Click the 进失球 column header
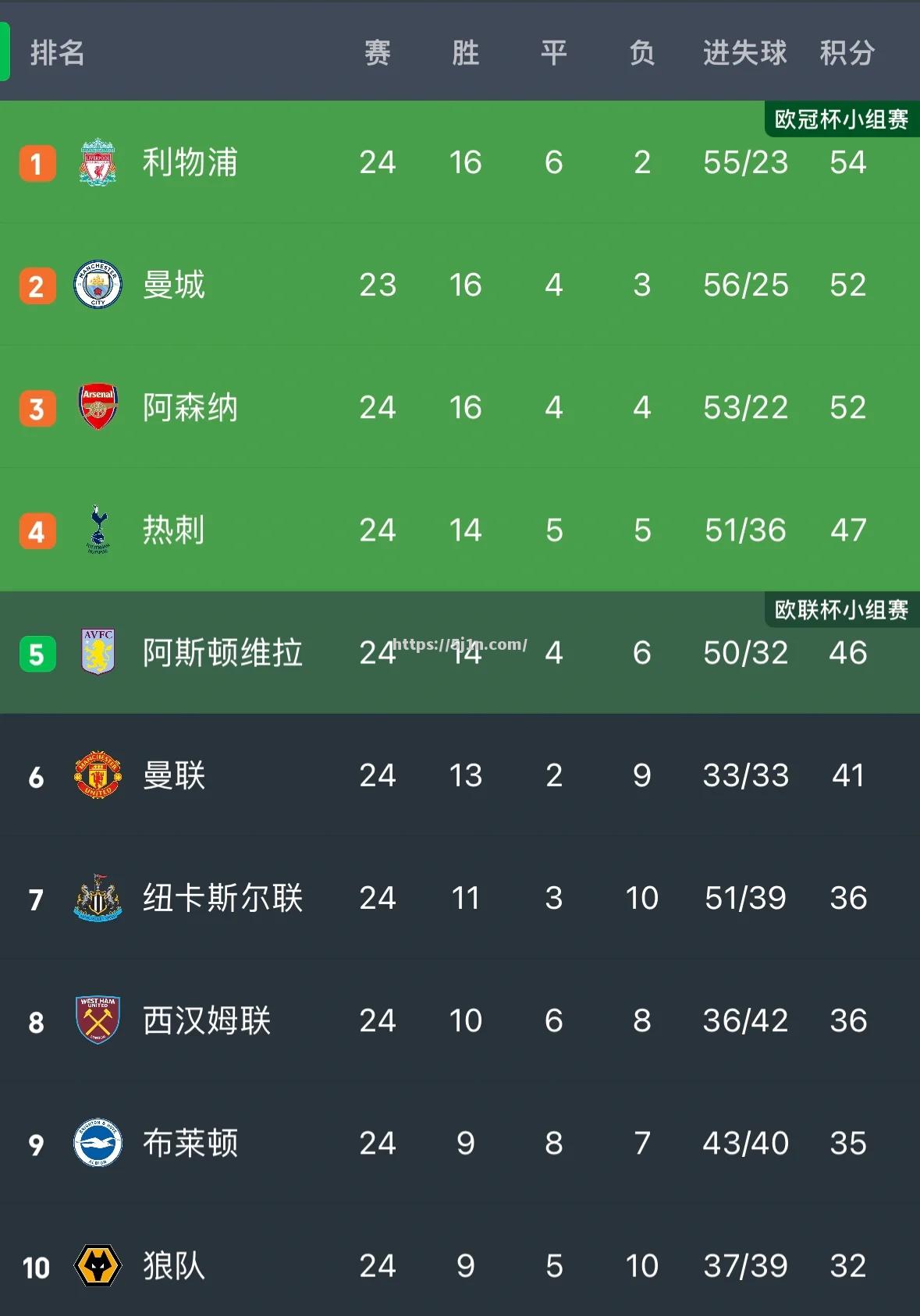Viewport: 920px width, 1316px height. click(744, 52)
